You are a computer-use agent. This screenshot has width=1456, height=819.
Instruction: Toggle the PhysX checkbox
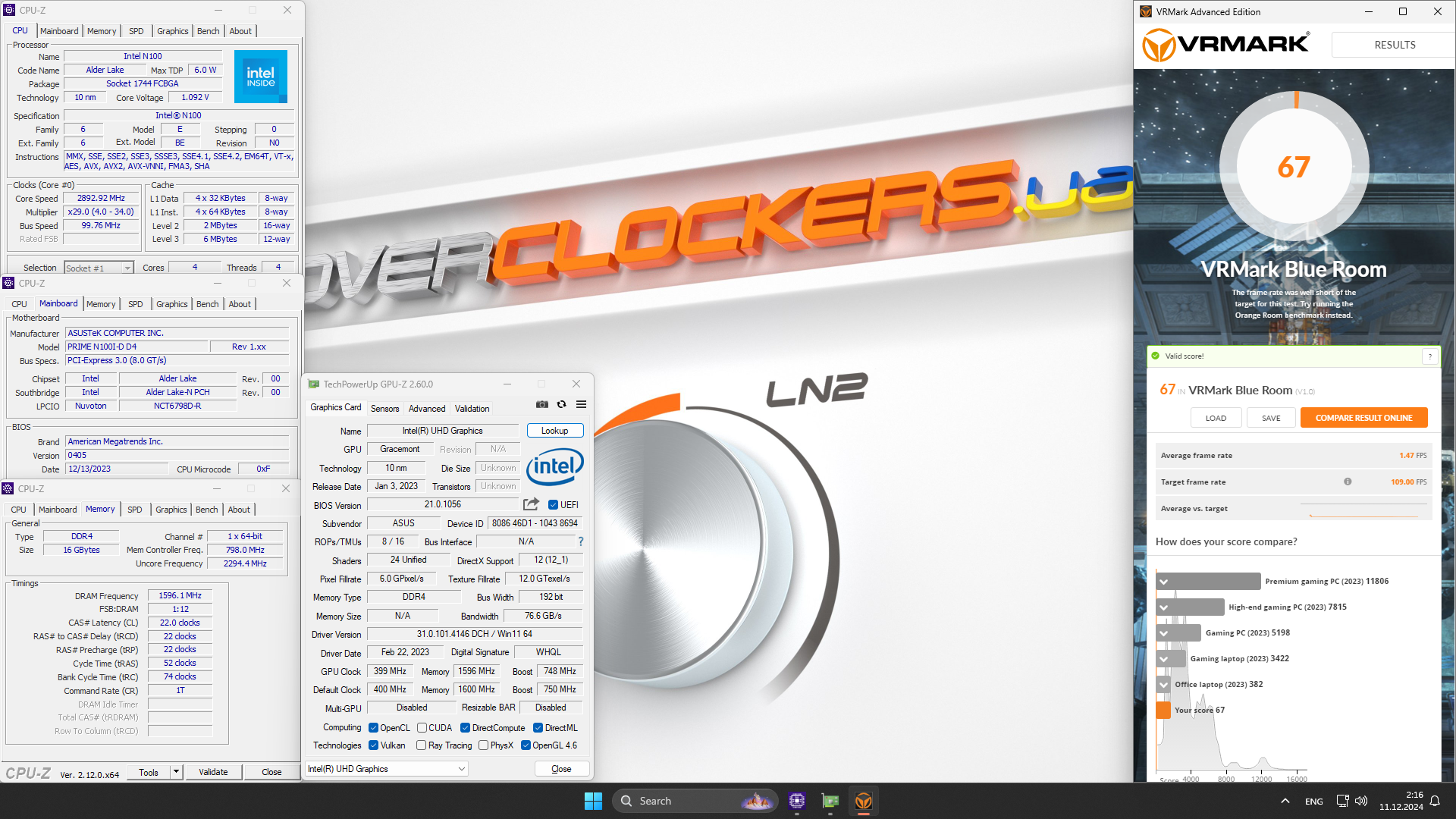pos(483,745)
